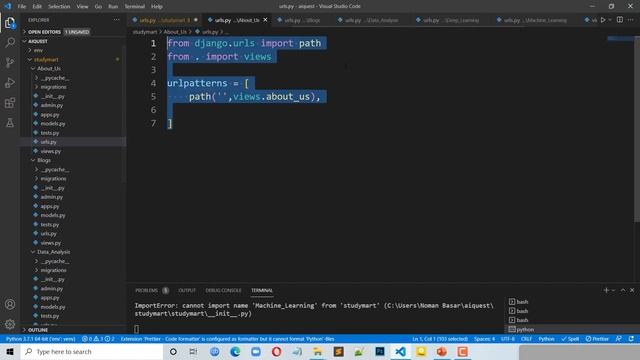
Task: Open the Source Control view icon
Action: tap(10, 62)
